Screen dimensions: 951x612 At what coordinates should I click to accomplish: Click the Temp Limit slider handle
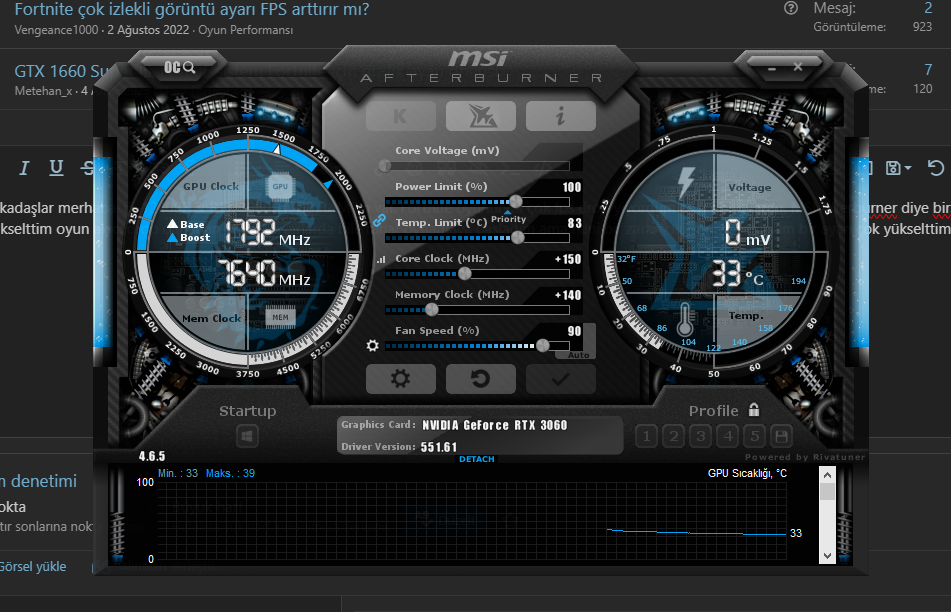click(517, 238)
